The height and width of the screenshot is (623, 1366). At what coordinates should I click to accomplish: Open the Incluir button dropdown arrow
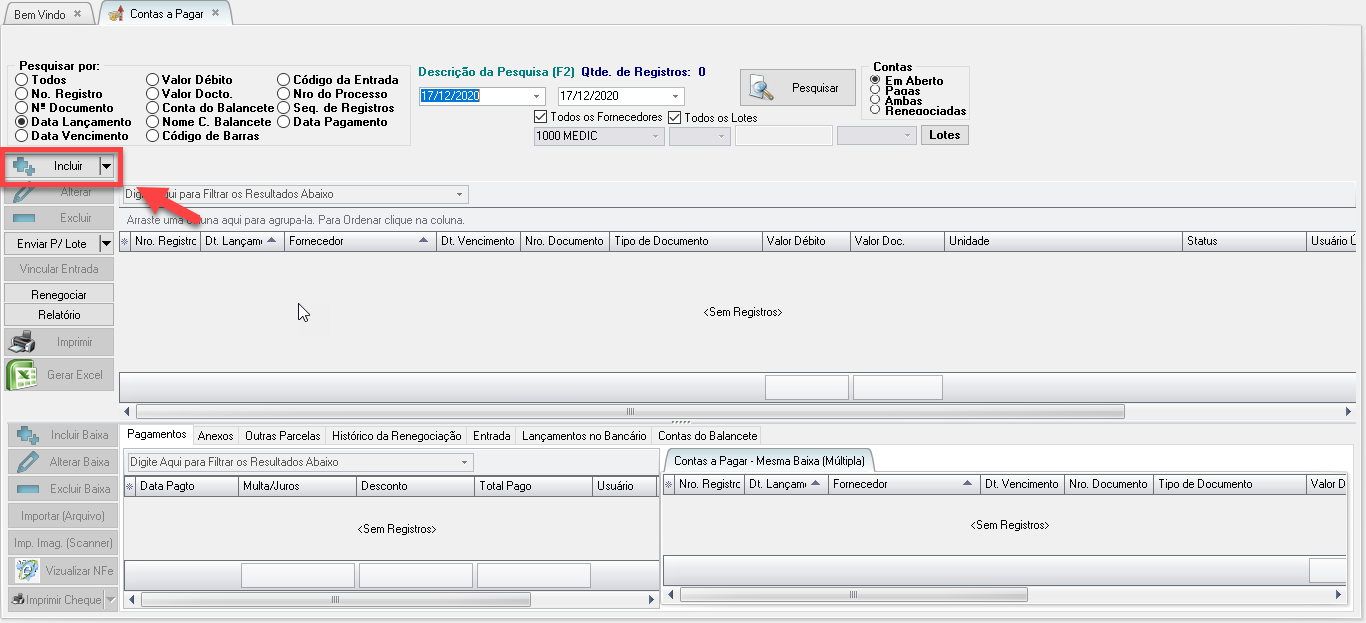click(106, 166)
